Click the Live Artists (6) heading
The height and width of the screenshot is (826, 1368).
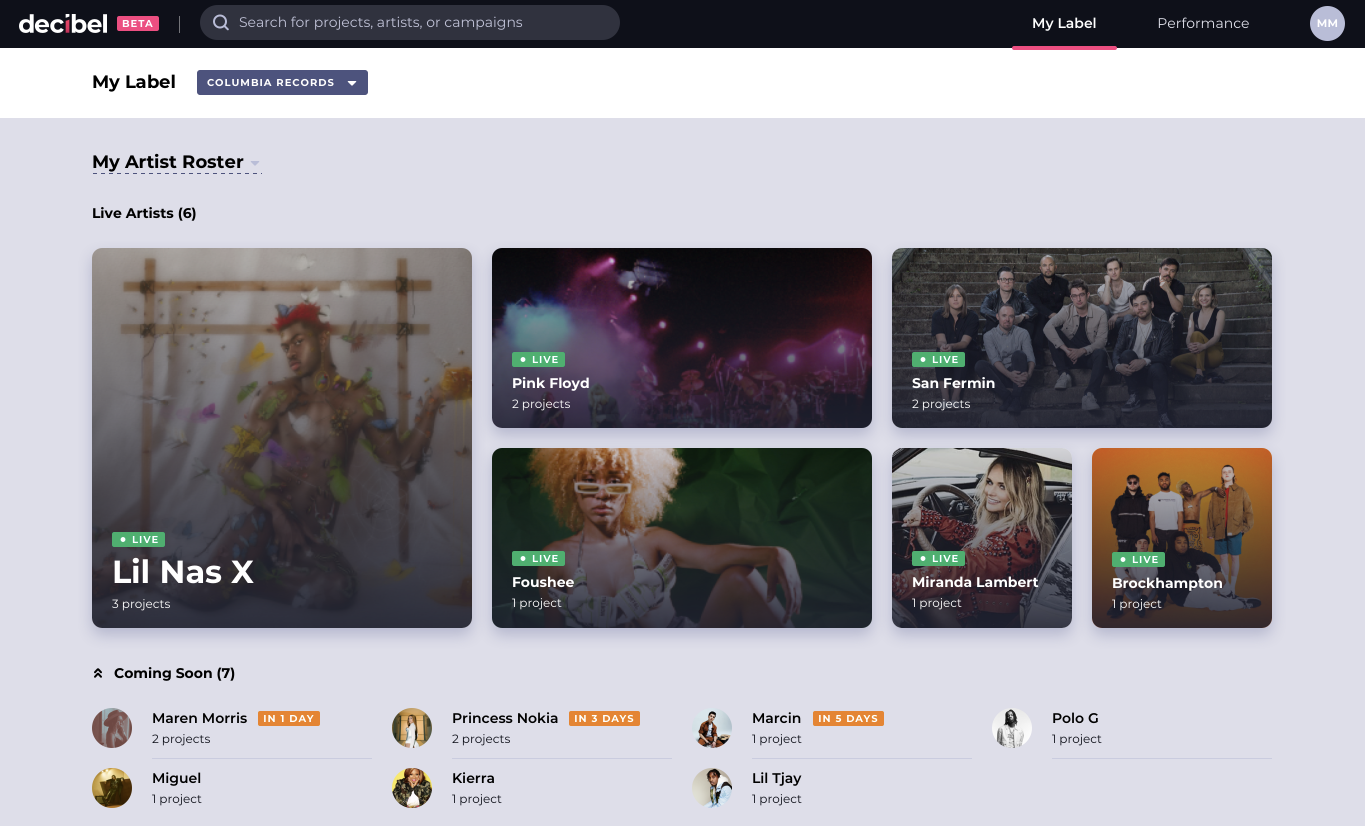144,213
